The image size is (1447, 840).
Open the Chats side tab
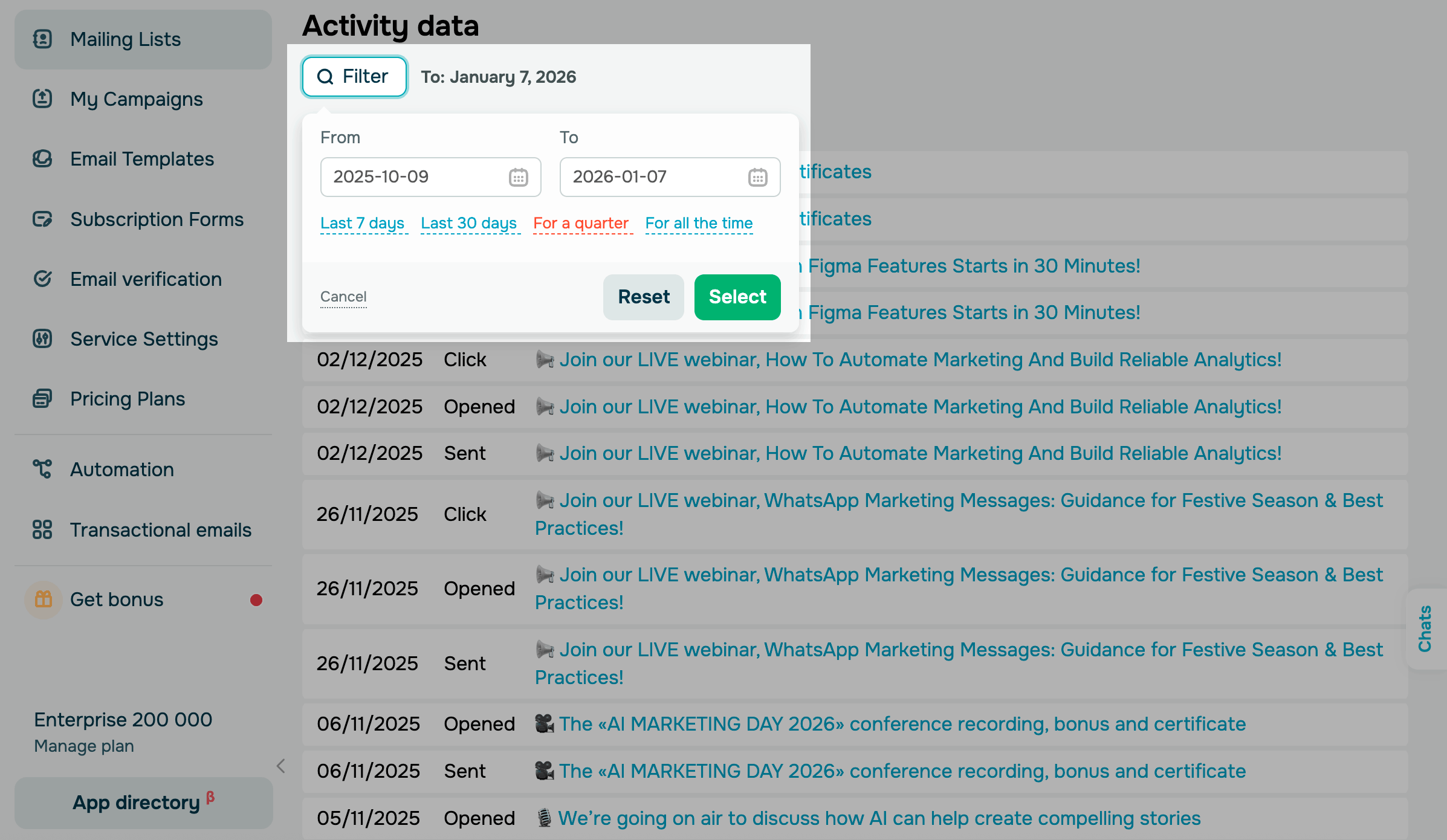[x=1425, y=628]
